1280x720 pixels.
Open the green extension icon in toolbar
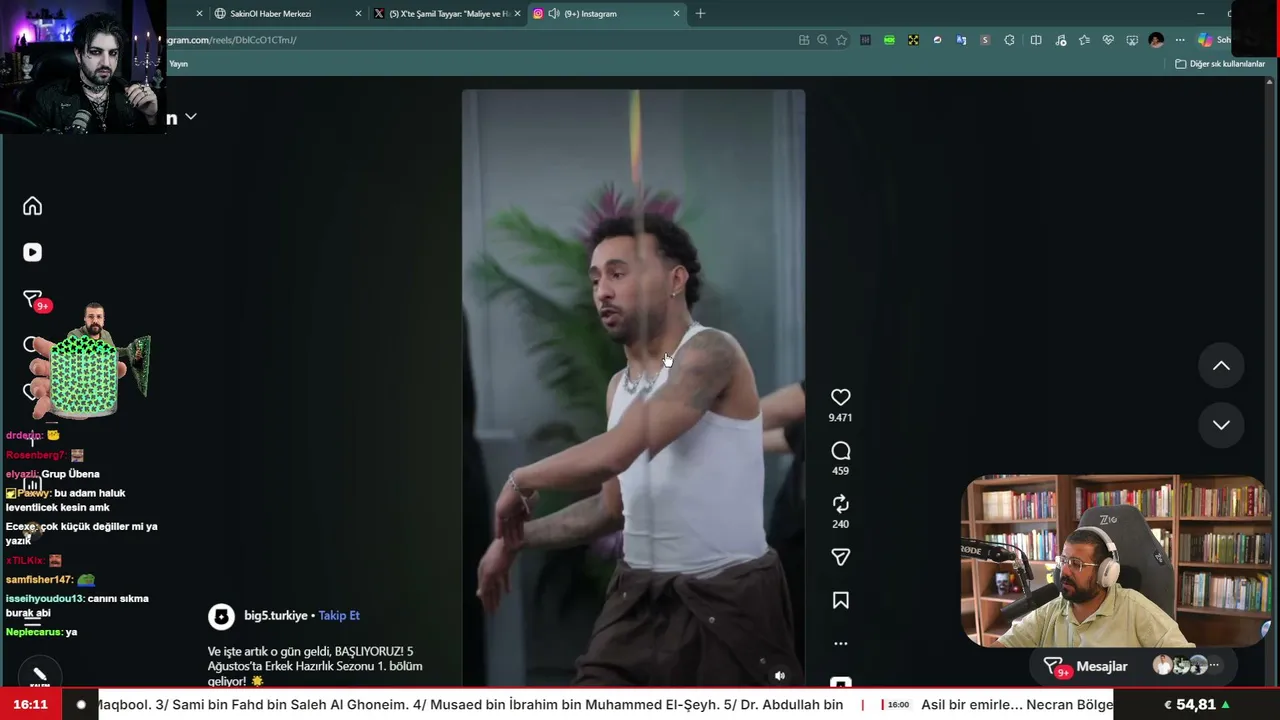pyautogui.click(x=889, y=40)
